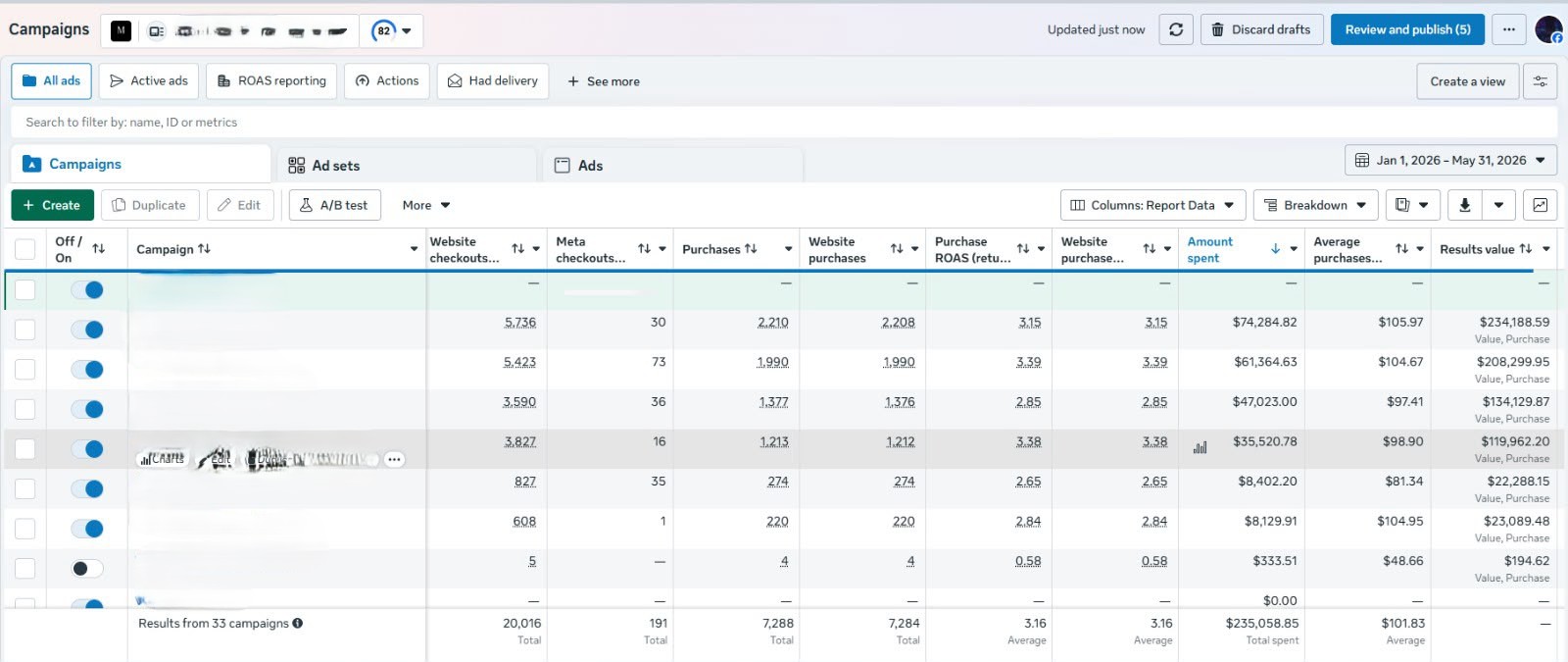This screenshot has height=662, width=1568.
Task: Open the Breakdown dropdown
Action: point(1315,205)
